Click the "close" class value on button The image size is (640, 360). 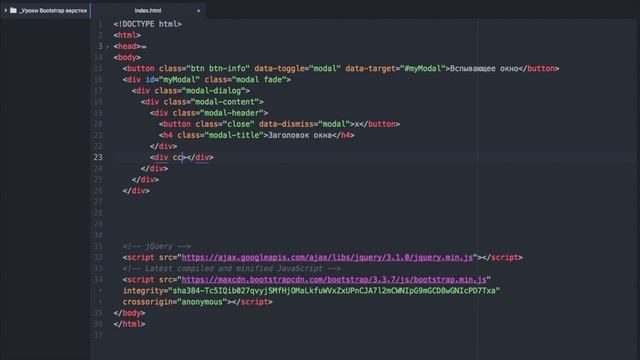click(238, 124)
